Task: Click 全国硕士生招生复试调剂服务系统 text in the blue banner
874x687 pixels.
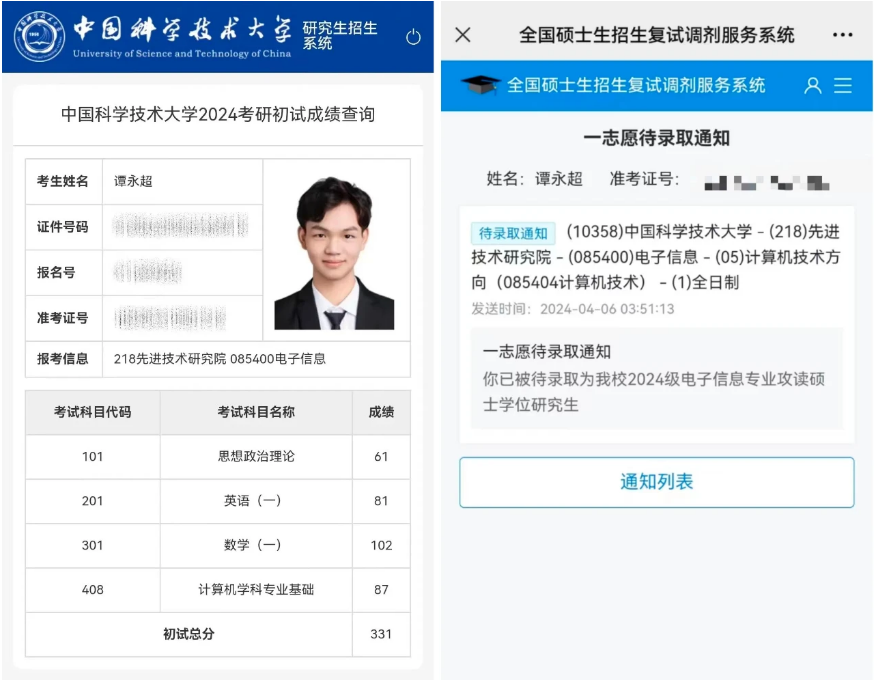Action: pyautogui.click(x=636, y=85)
